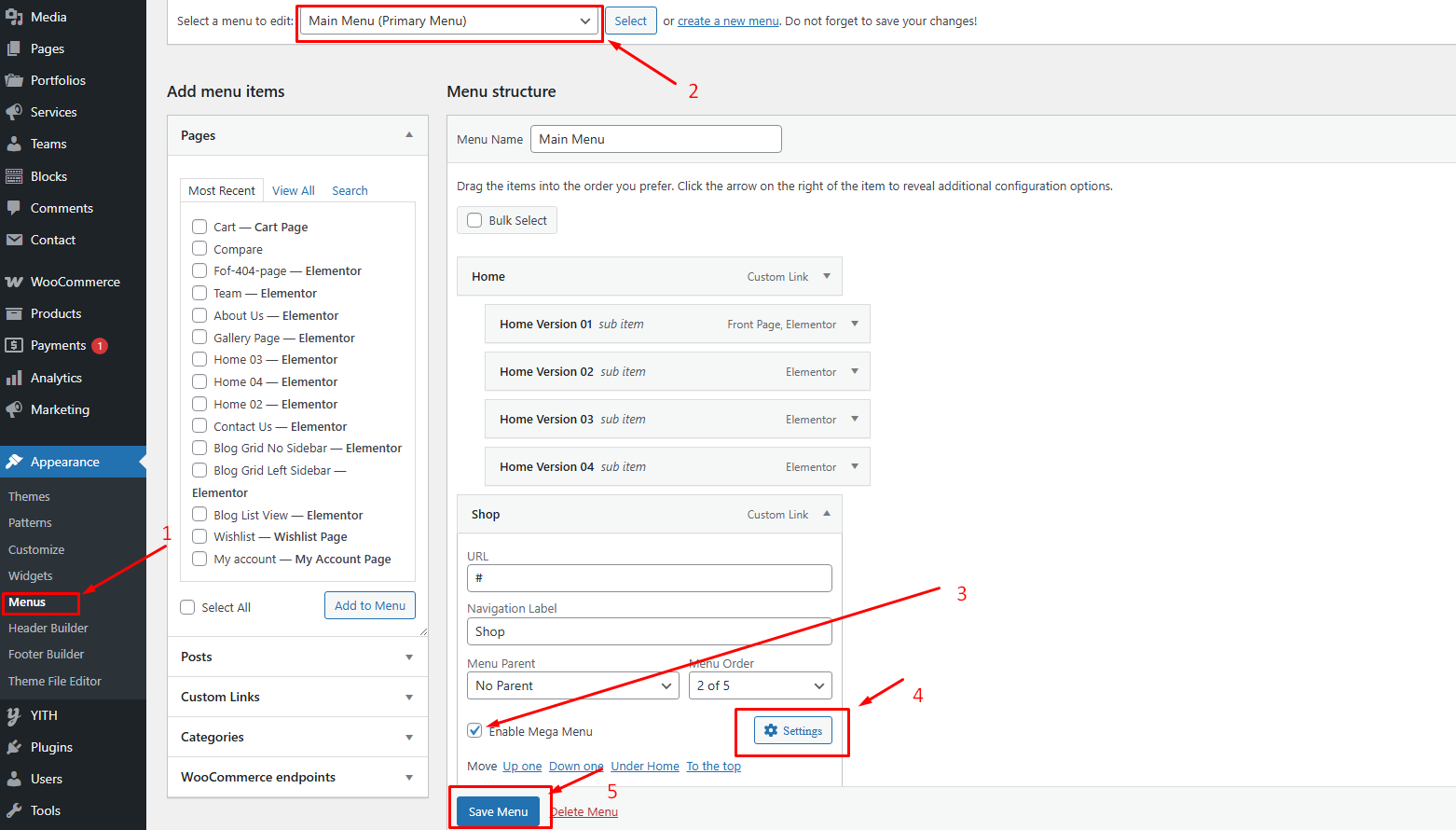Expand the Custom Links panel

click(297, 697)
